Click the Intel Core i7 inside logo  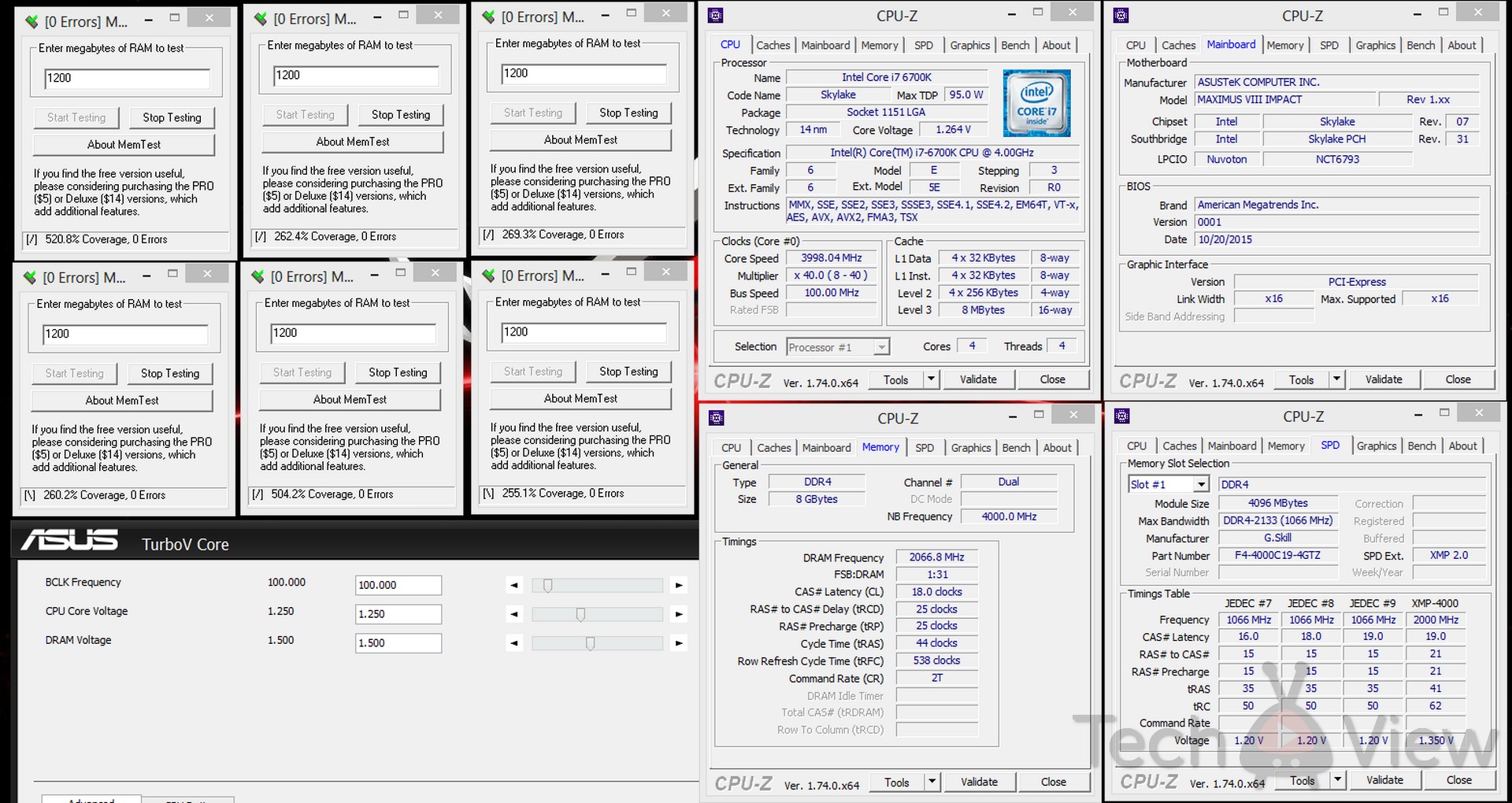tap(1036, 103)
